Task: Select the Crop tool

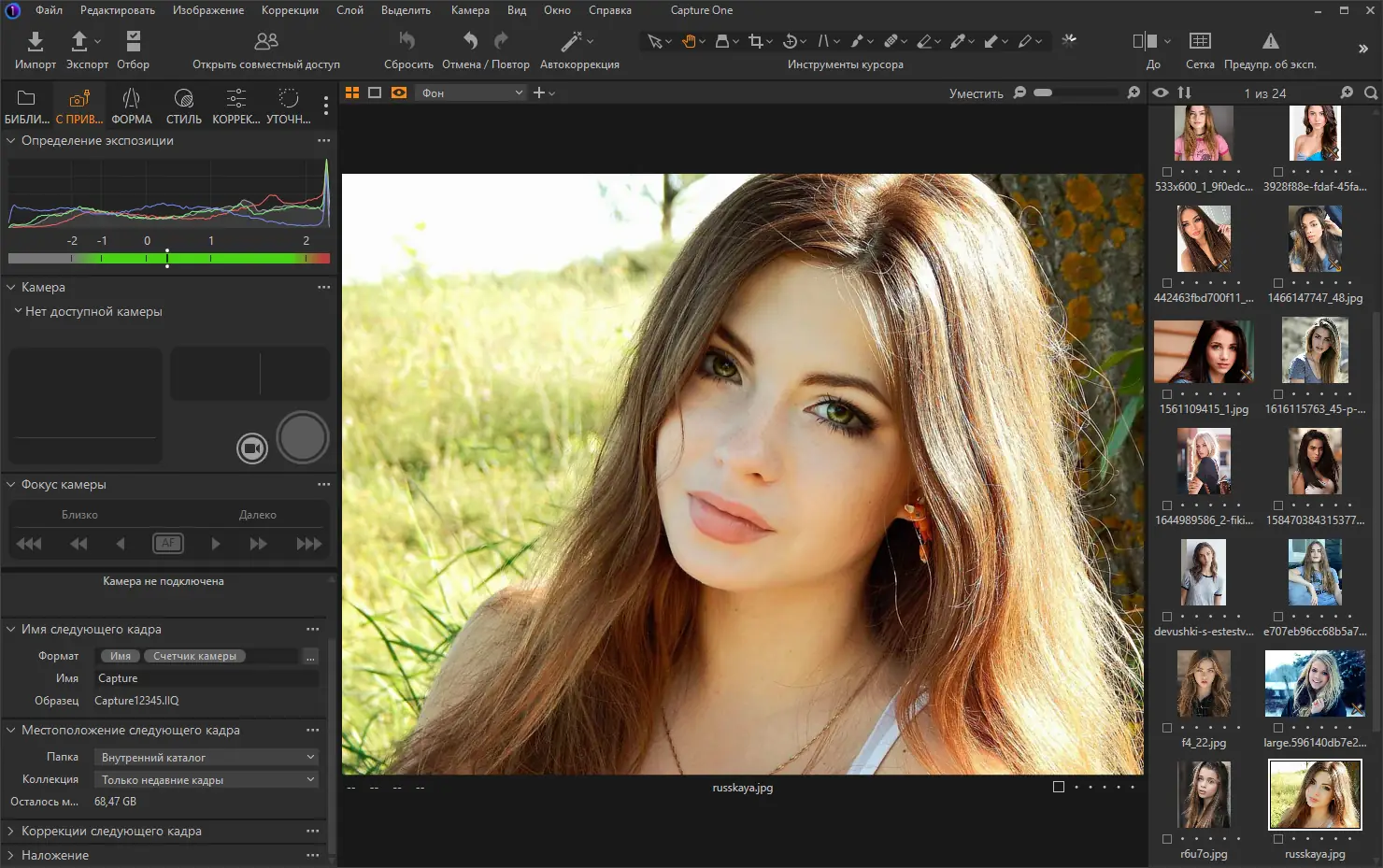Action: click(x=756, y=41)
